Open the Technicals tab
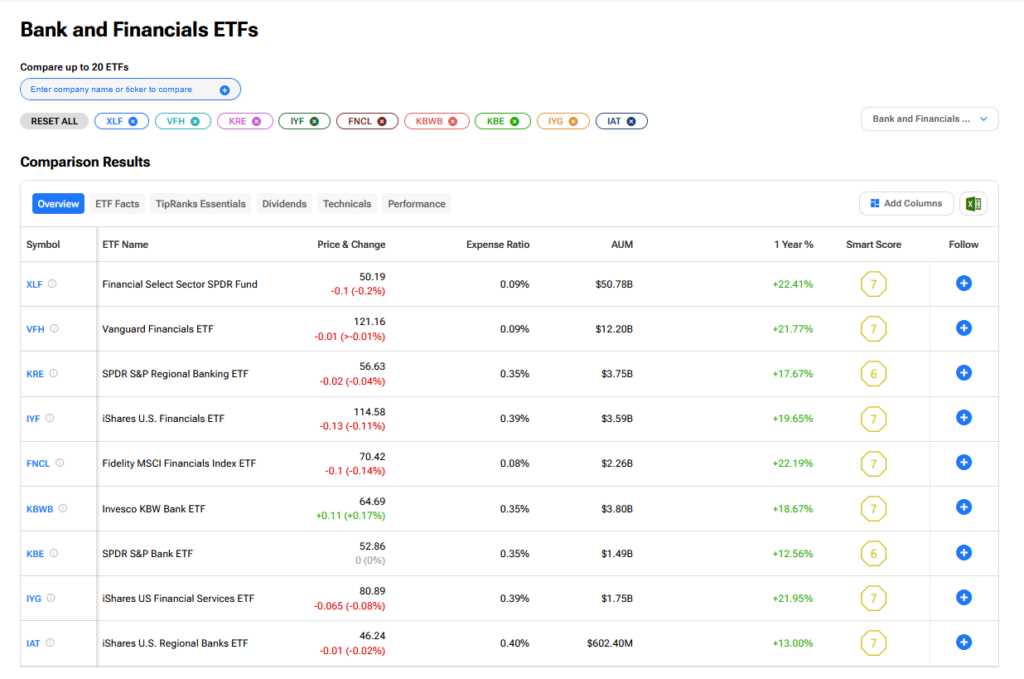The image size is (1024, 679). pyautogui.click(x=347, y=204)
